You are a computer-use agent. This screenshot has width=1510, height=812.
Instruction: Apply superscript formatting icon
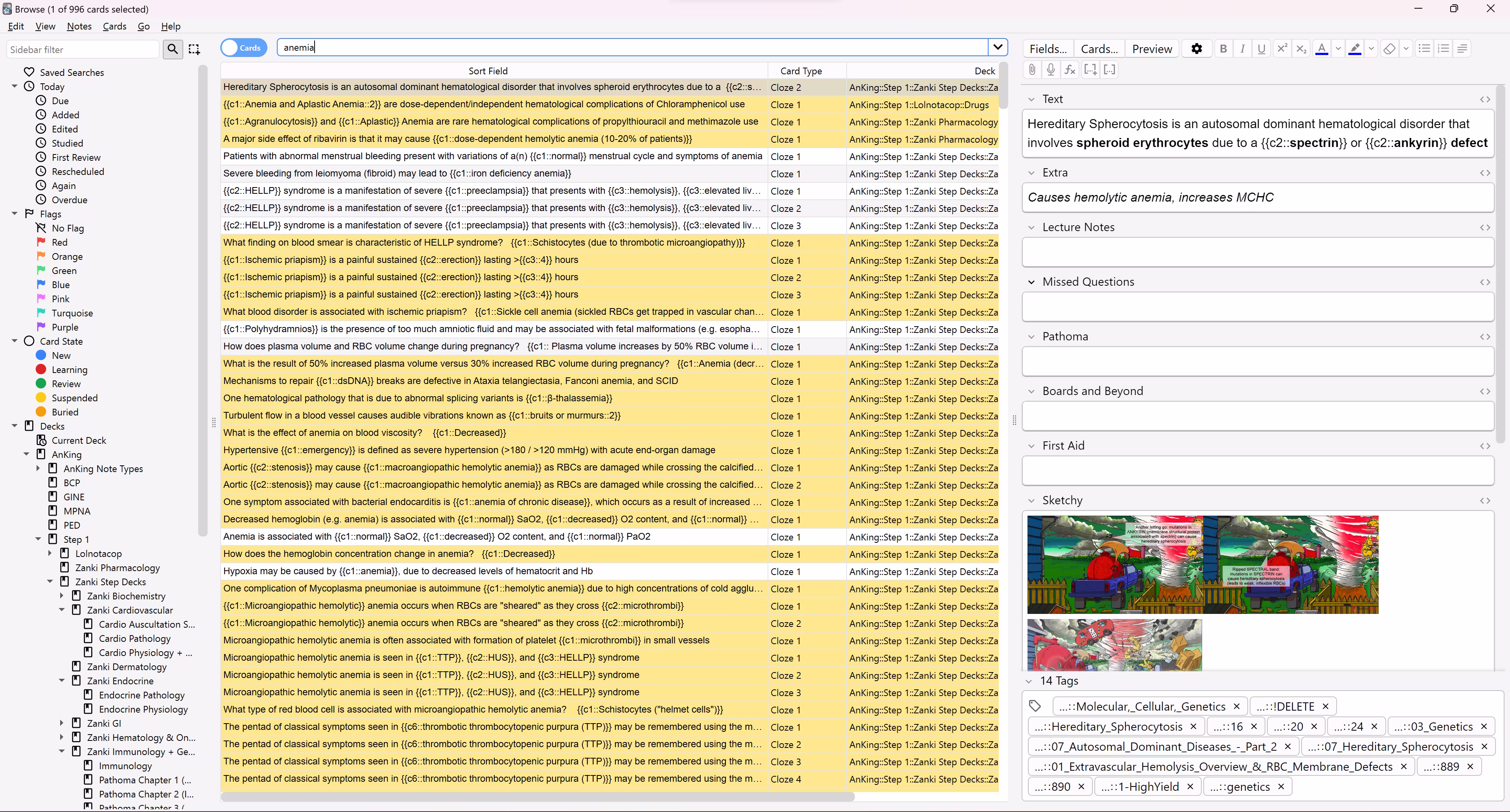(x=1283, y=49)
